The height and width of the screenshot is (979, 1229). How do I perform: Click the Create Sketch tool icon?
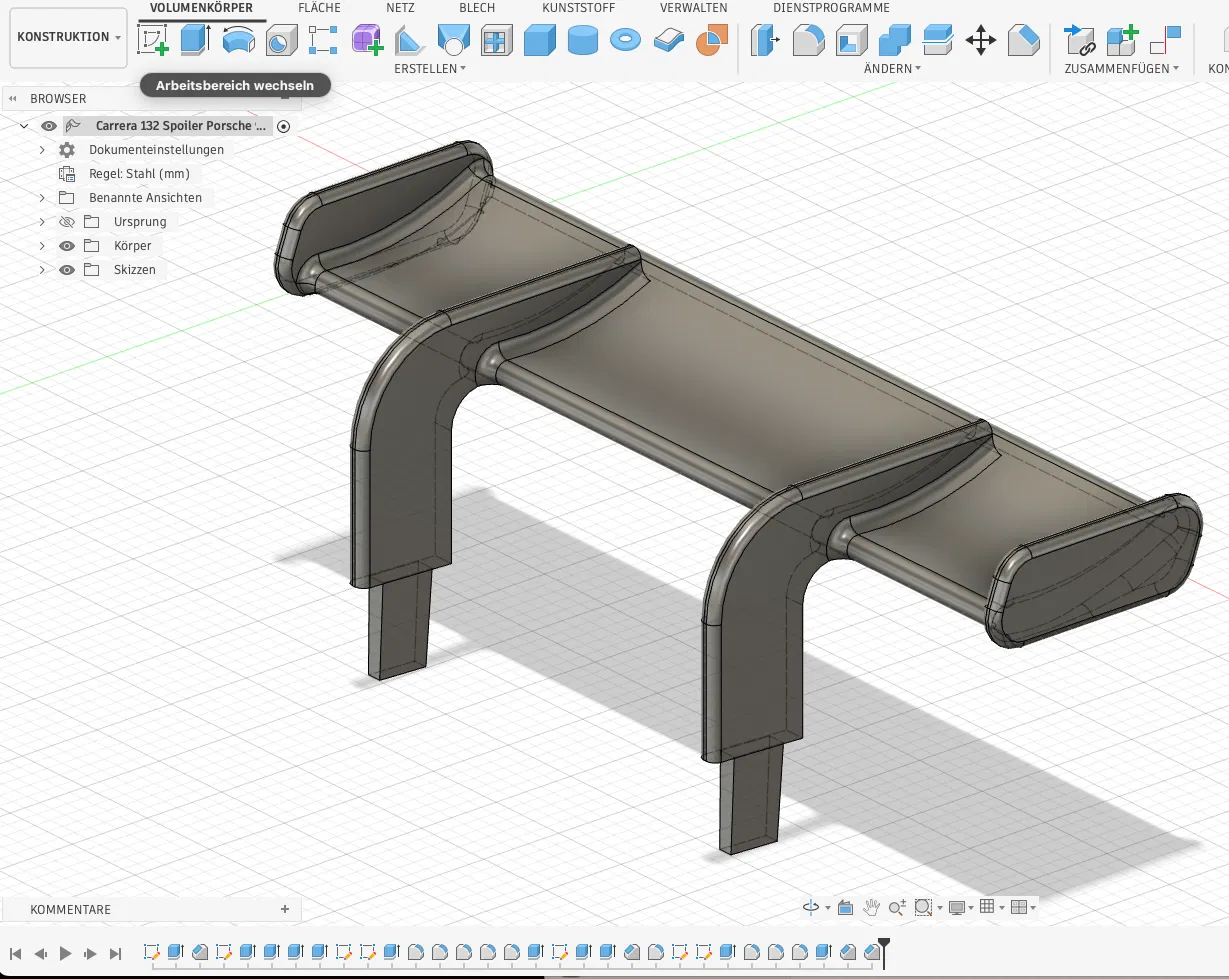(152, 41)
